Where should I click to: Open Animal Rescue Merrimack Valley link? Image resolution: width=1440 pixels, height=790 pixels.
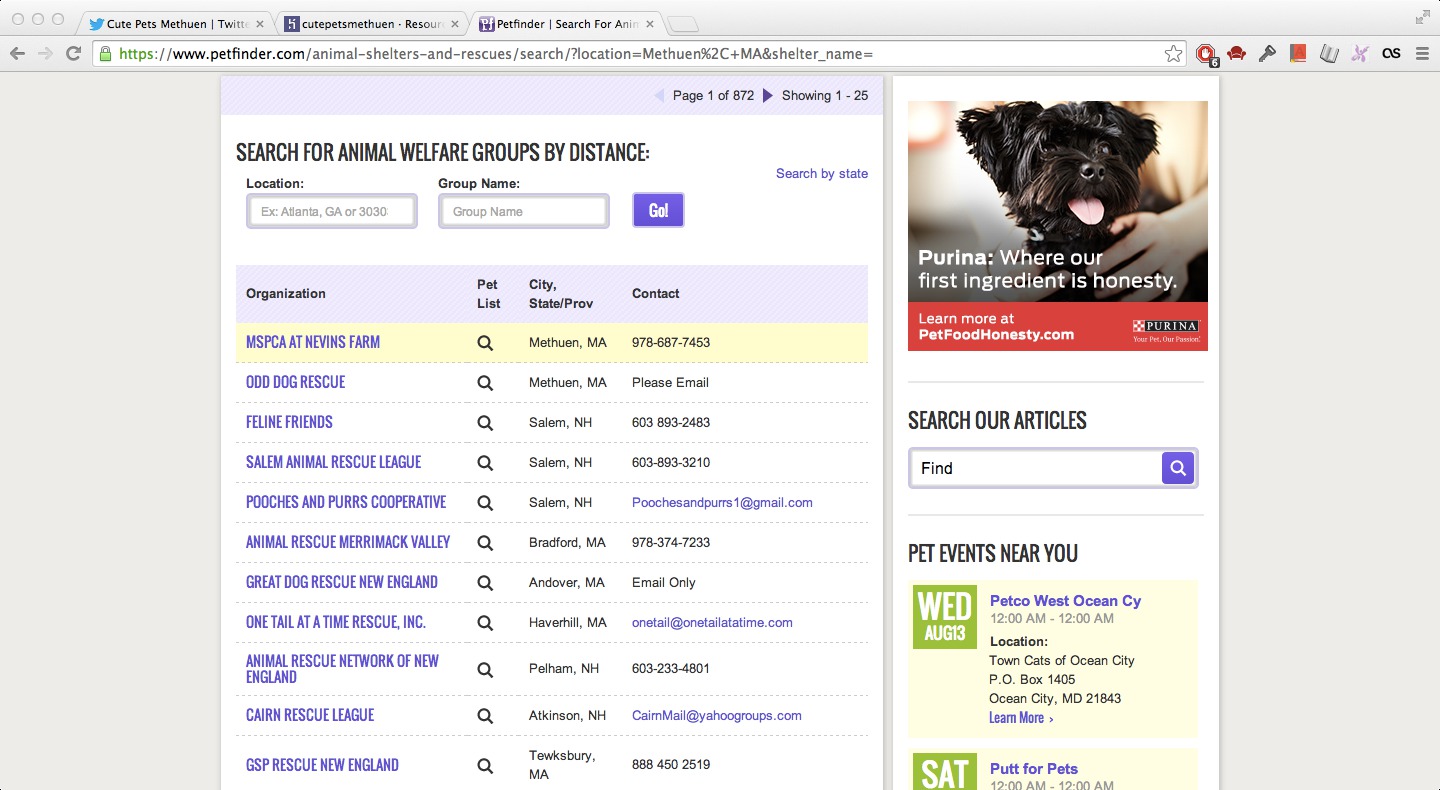[348, 542]
